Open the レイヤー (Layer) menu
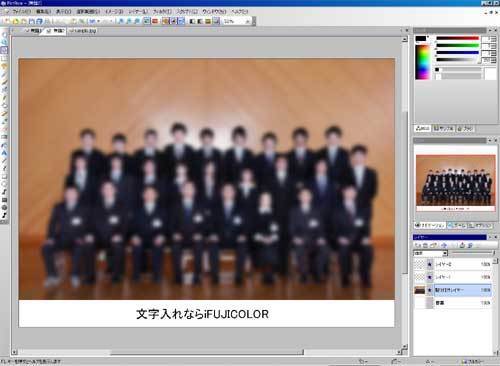 coord(138,11)
